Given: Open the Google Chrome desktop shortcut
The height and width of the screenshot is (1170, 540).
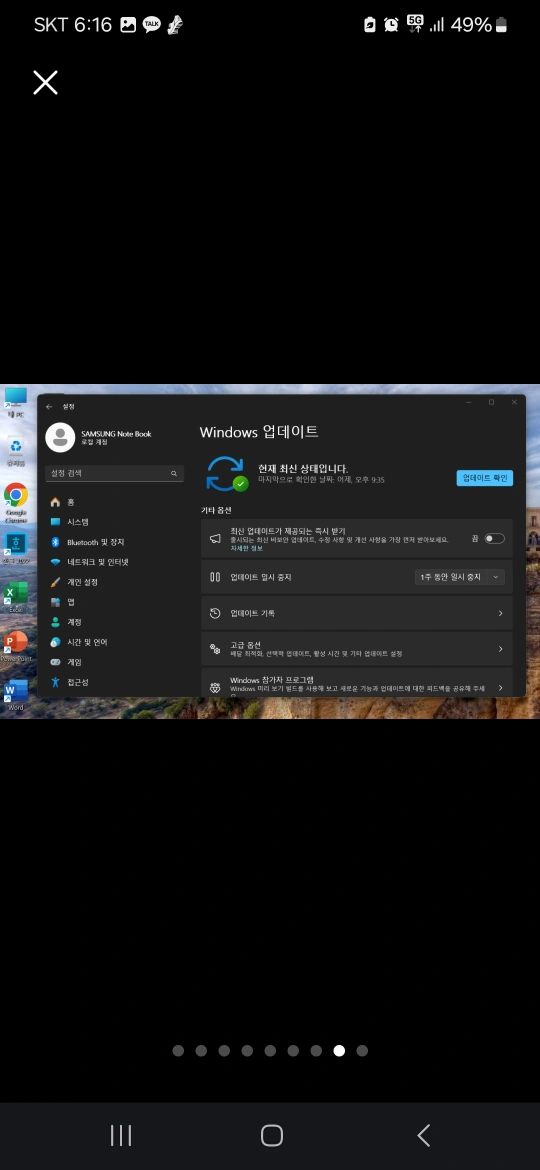Looking at the screenshot, I should click(x=16, y=501).
